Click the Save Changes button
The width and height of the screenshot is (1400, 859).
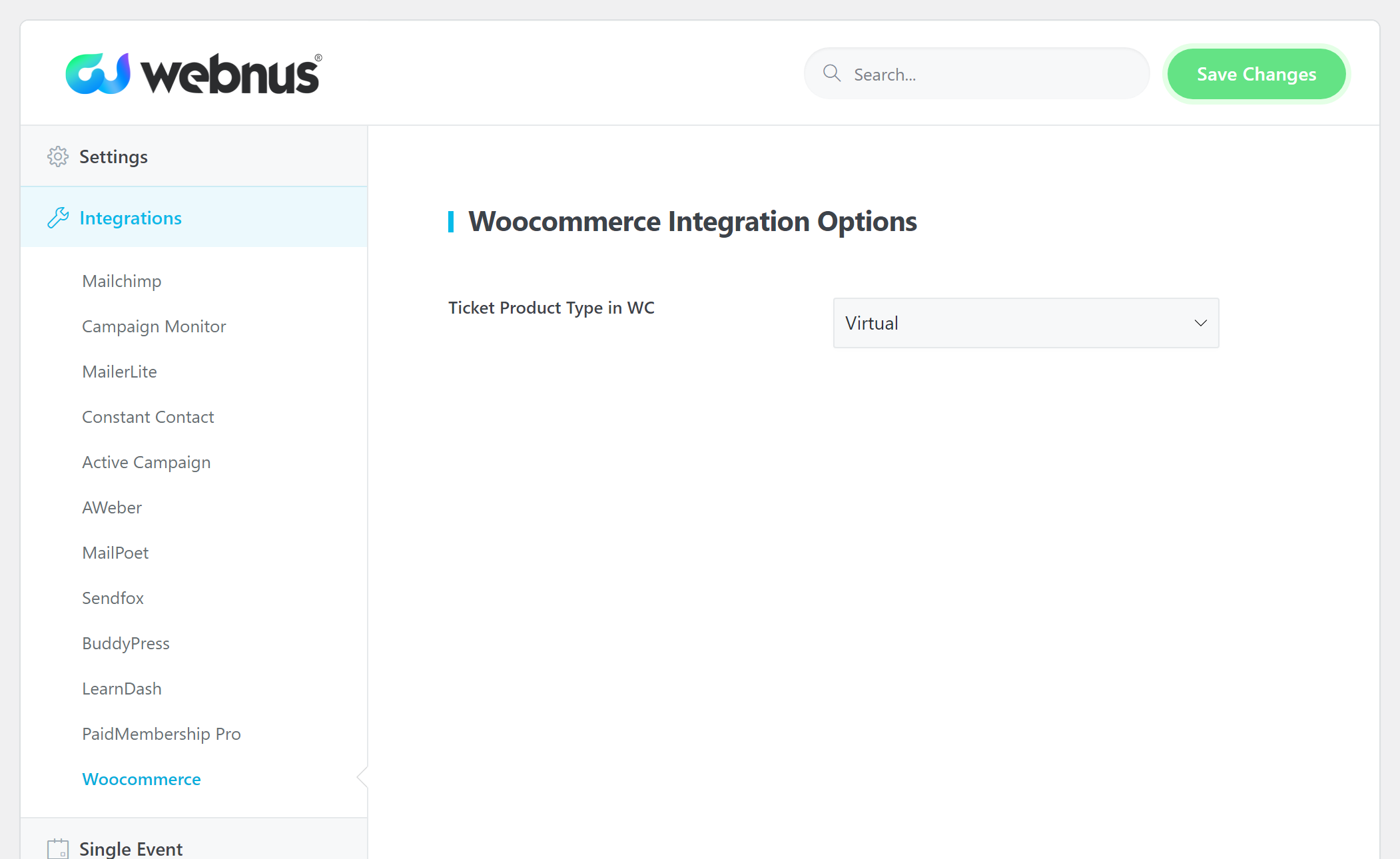coord(1256,74)
